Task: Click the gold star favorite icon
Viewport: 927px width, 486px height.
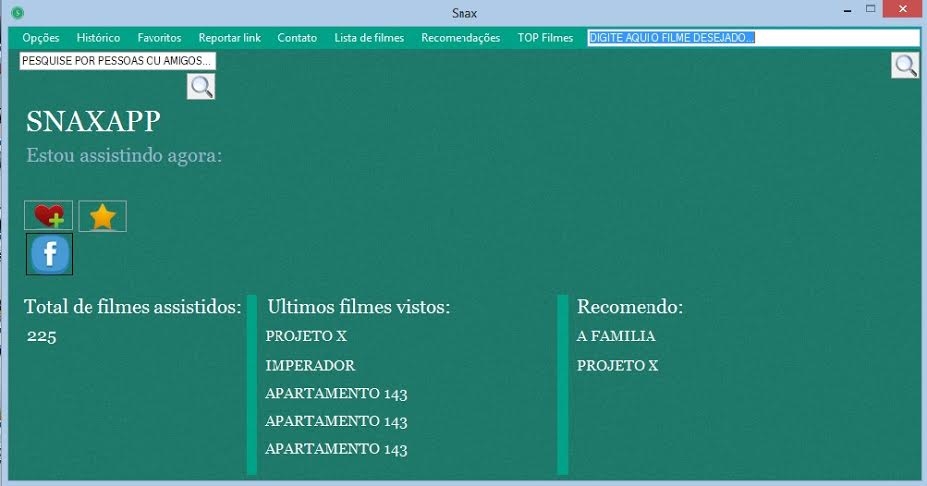Action: coord(102,216)
